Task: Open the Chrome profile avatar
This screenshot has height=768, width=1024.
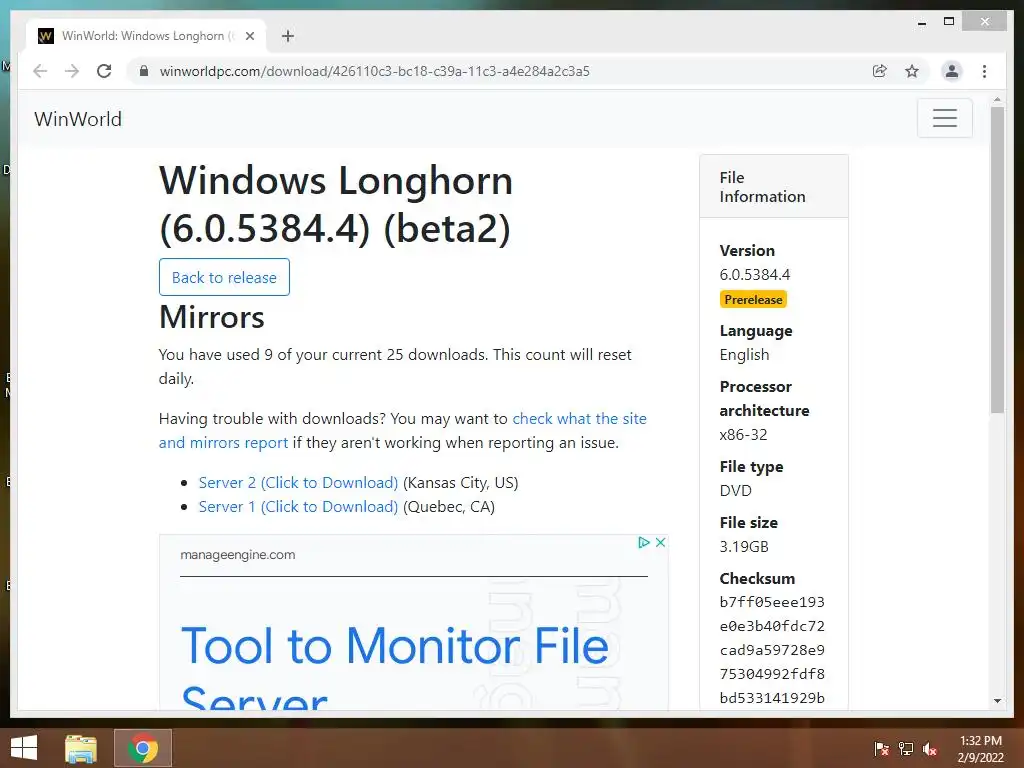Action: point(952,71)
